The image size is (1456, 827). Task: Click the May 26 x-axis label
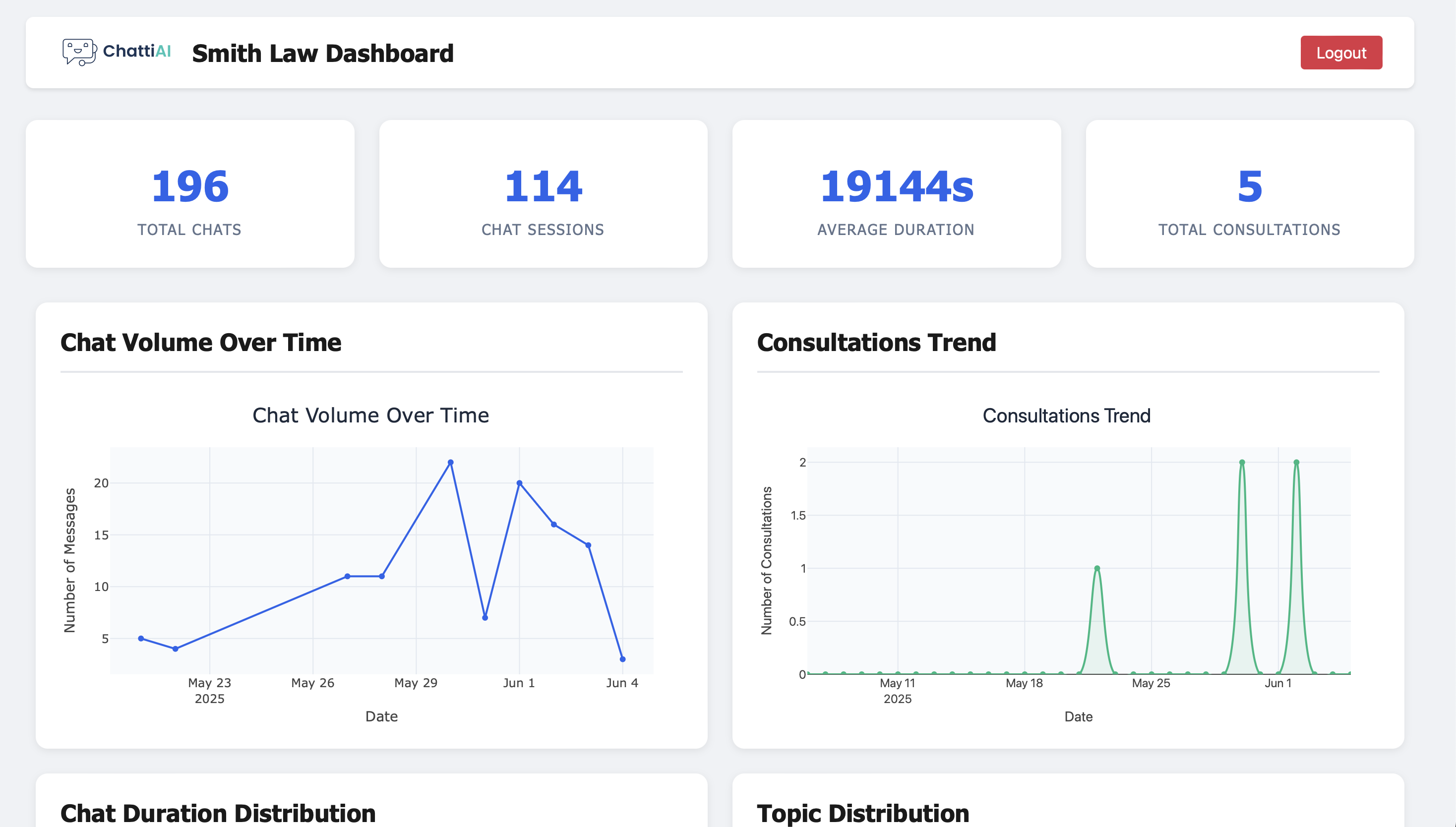[x=312, y=683]
